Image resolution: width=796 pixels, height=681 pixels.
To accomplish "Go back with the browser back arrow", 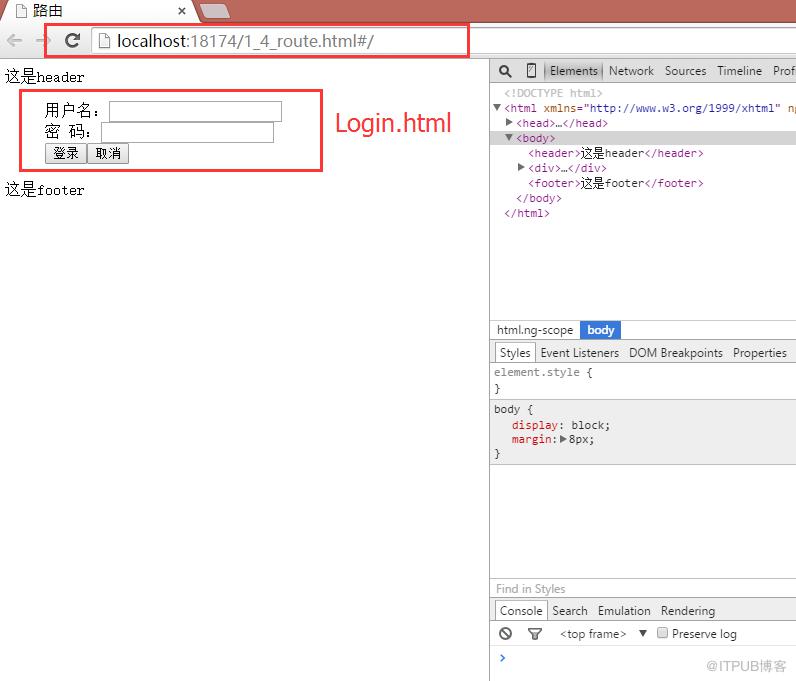I will click(x=15, y=40).
